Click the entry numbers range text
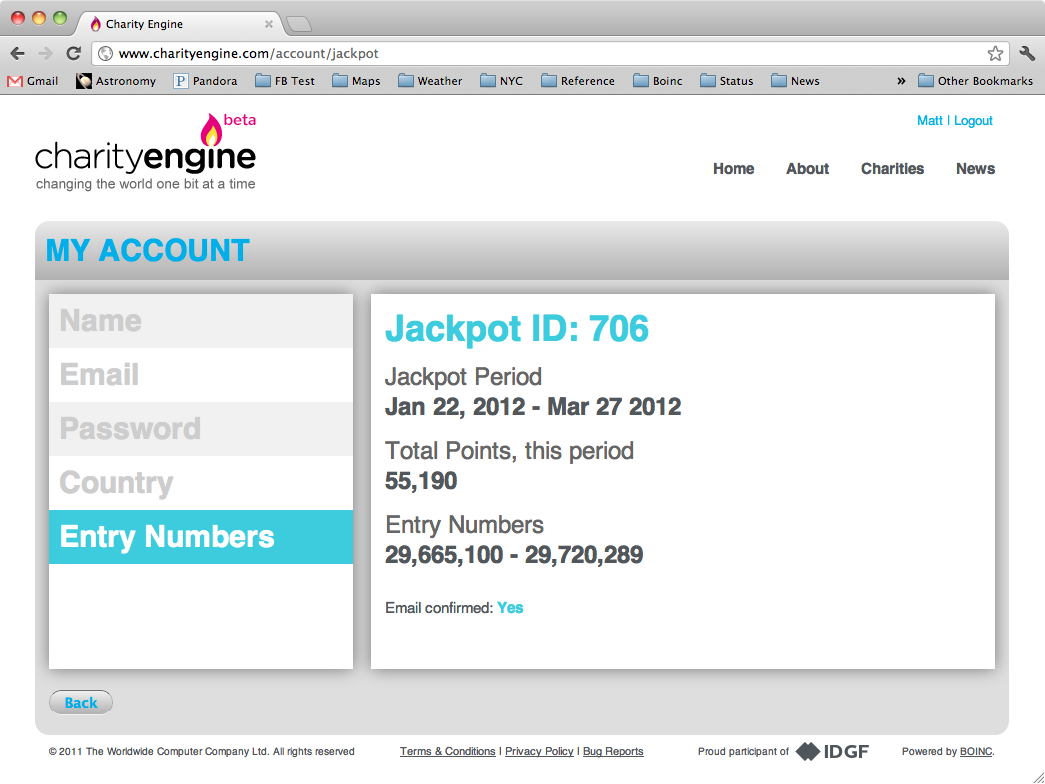1045x784 pixels. (514, 555)
